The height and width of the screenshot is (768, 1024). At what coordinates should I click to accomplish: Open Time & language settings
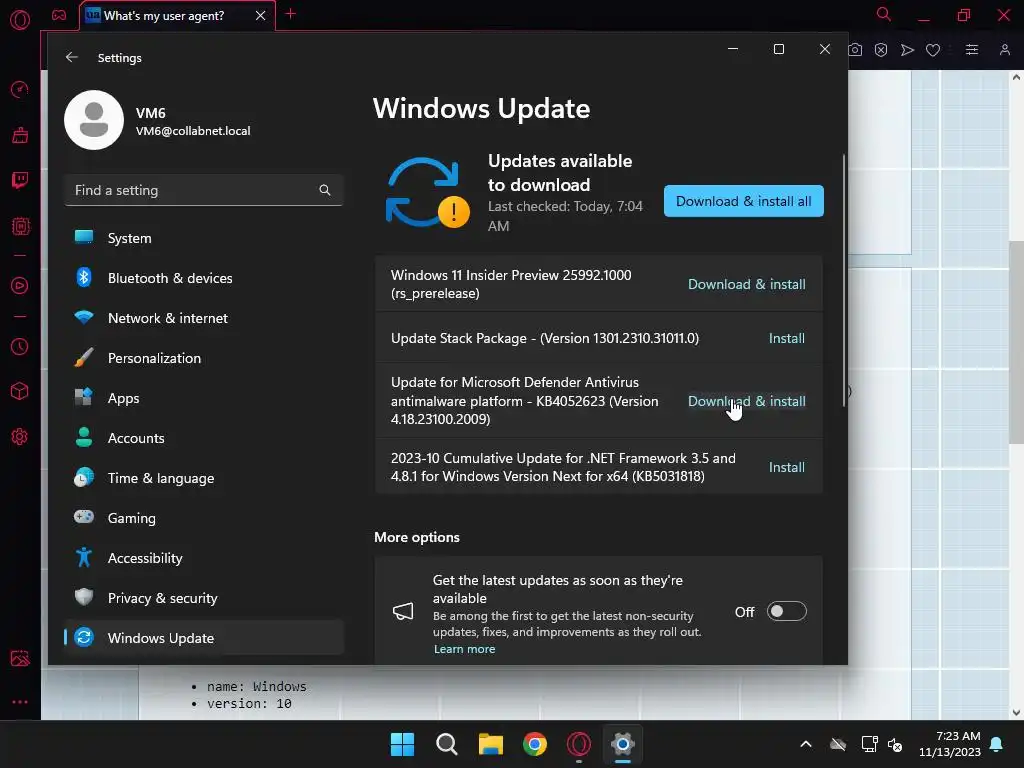tap(204, 478)
